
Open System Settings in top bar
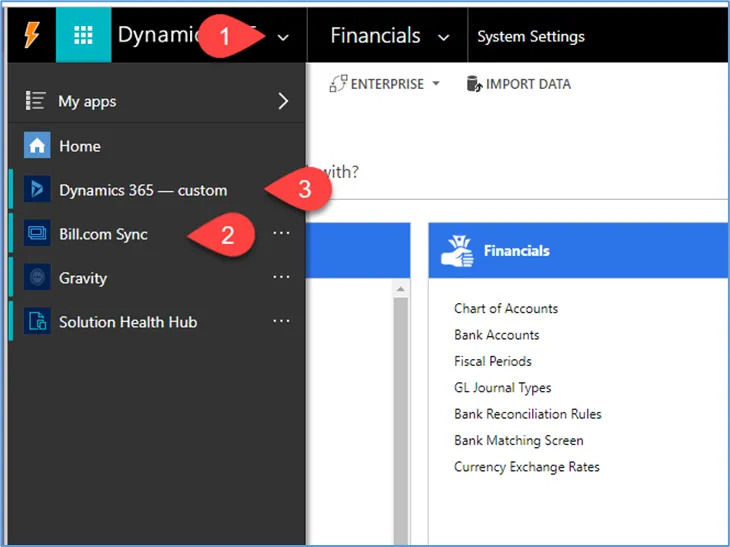(531, 36)
